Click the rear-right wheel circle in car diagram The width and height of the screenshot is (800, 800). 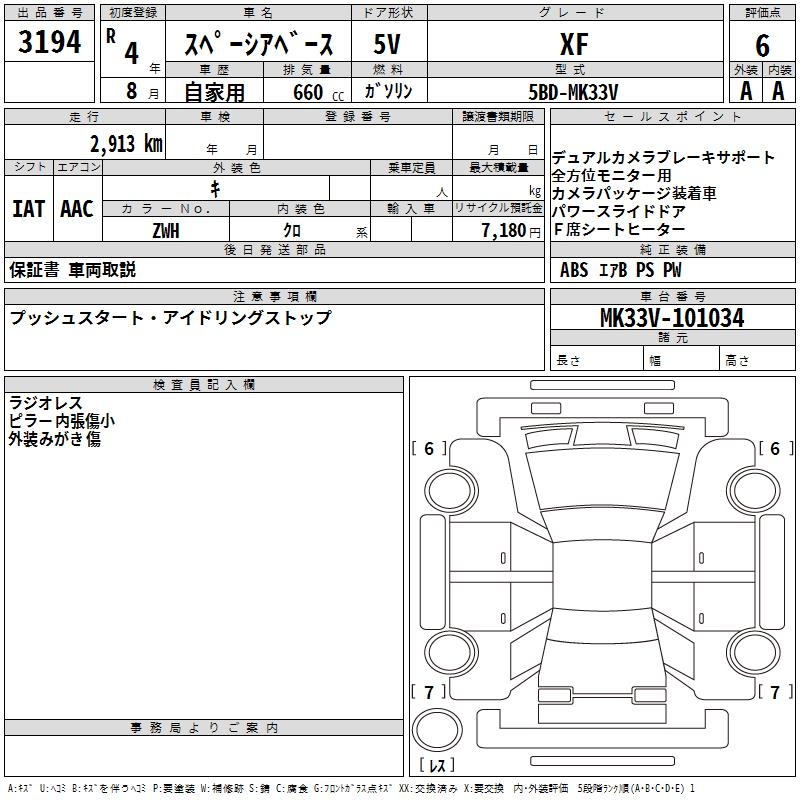point(753,653)
